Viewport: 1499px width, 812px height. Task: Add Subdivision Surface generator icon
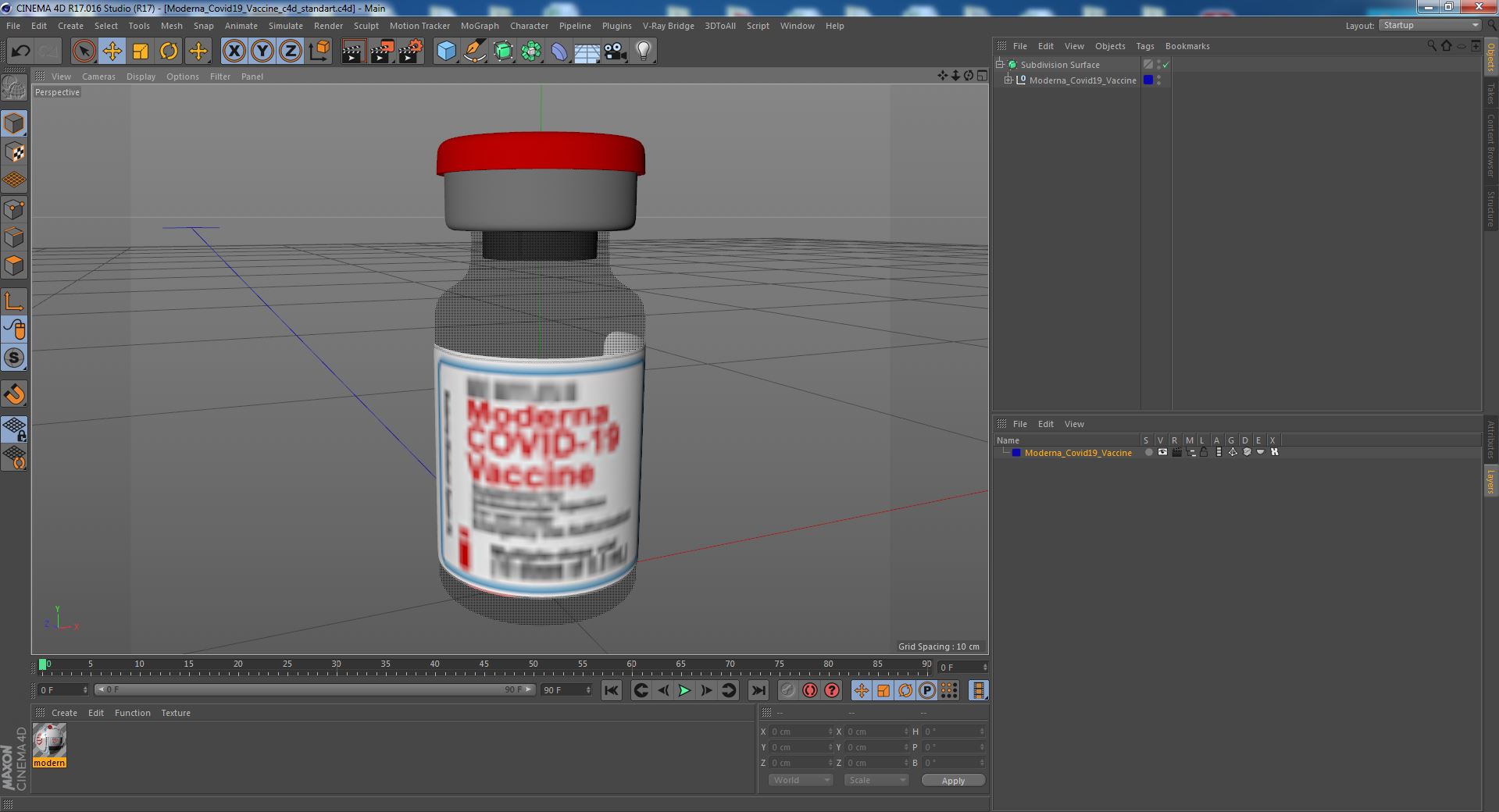point(503,52)
